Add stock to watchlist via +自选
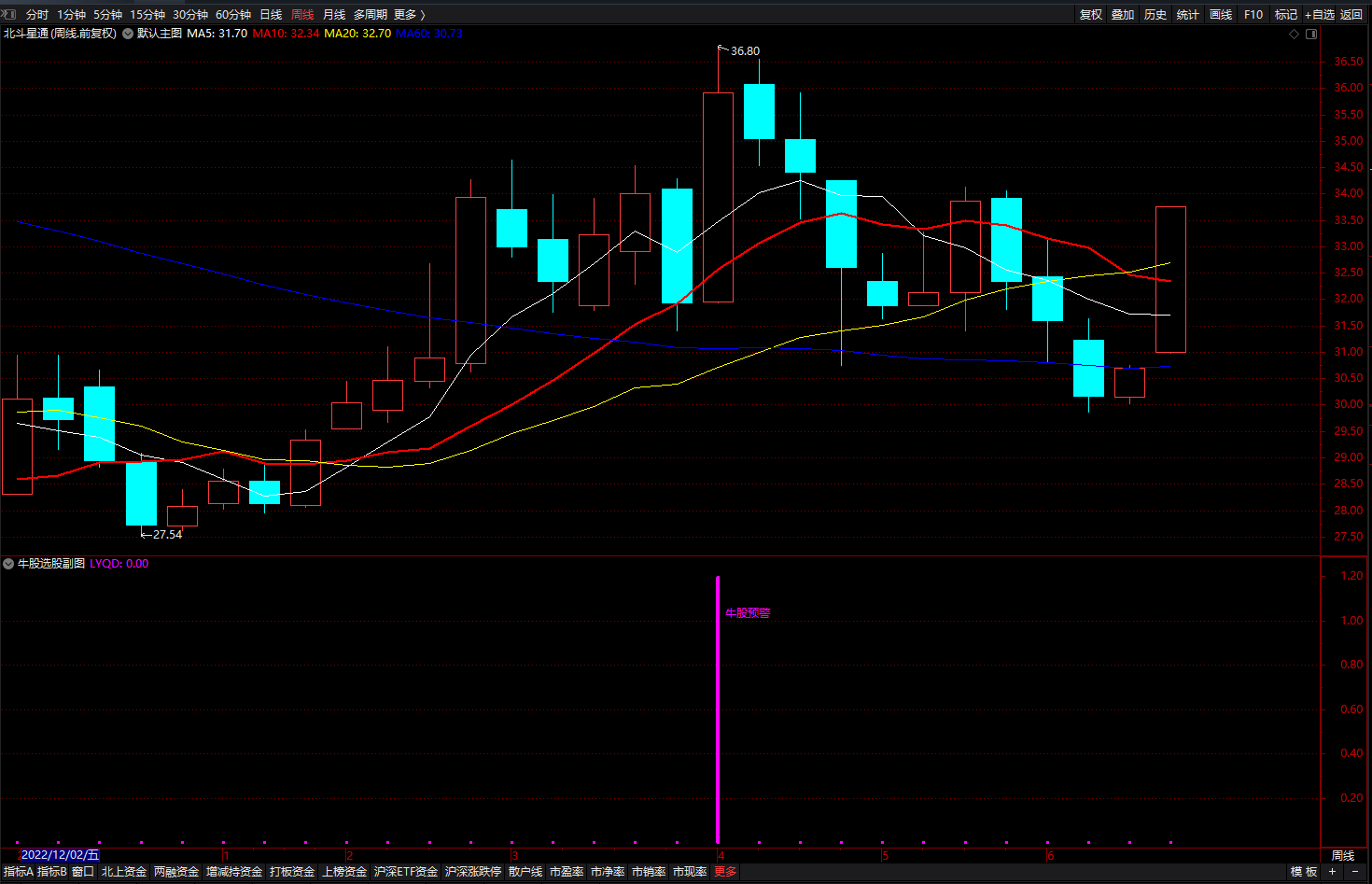The width and height of the screenshot is (1372, 884). (x=1320, y=14)
